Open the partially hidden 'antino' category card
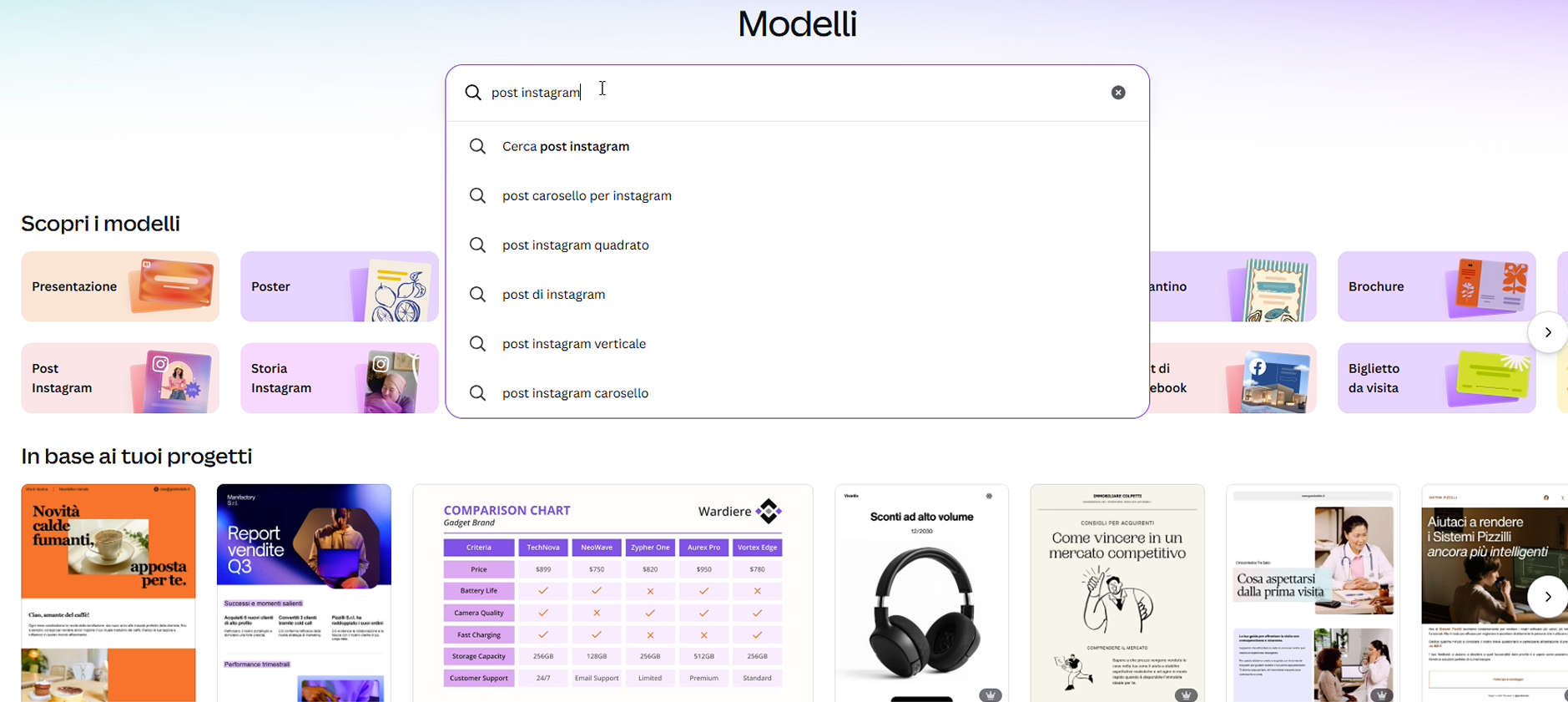This screenshot has height=702, width=1568. pyautogui.click(x=1233, y=286)
